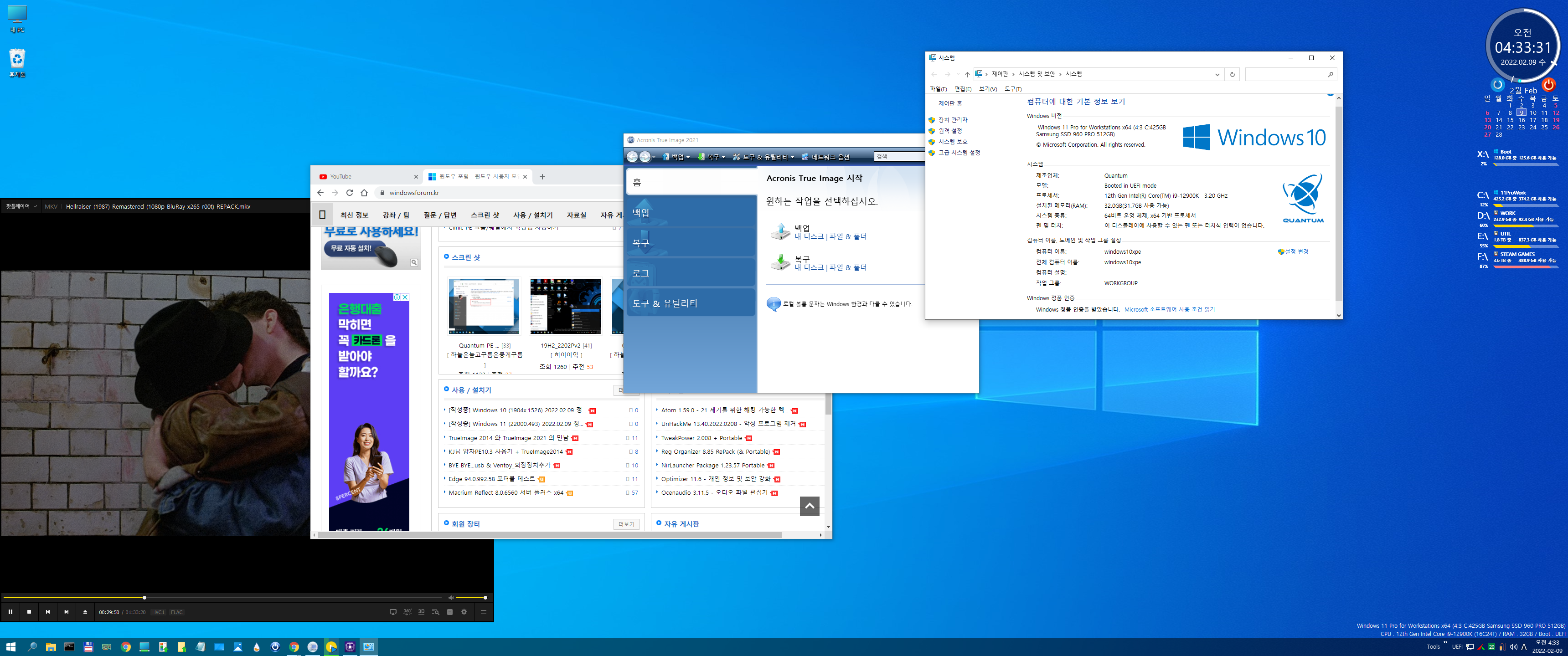The height and width of the screenshot is (656, 1568).
Task: Go forward in Acronis True Image
Action: (645, 157)
